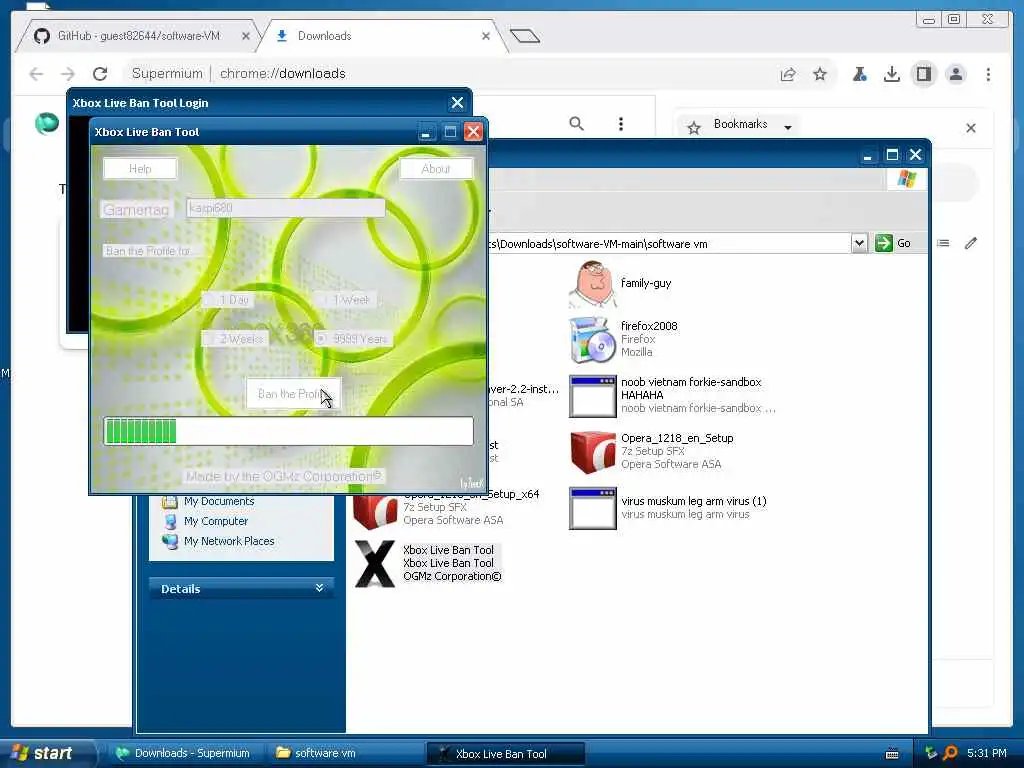The width and height of the screenshot is (1024, 768).
Task: Switch to the GitHub software-VM tab
Action: coord(138,36)
